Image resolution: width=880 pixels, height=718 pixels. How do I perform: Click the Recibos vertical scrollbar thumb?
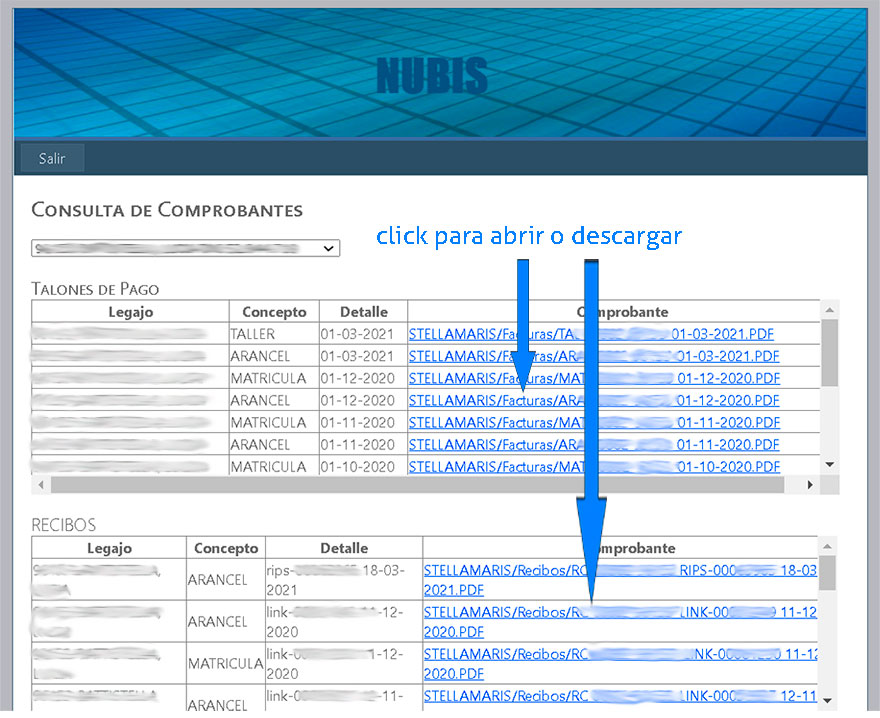click(827, 573)
